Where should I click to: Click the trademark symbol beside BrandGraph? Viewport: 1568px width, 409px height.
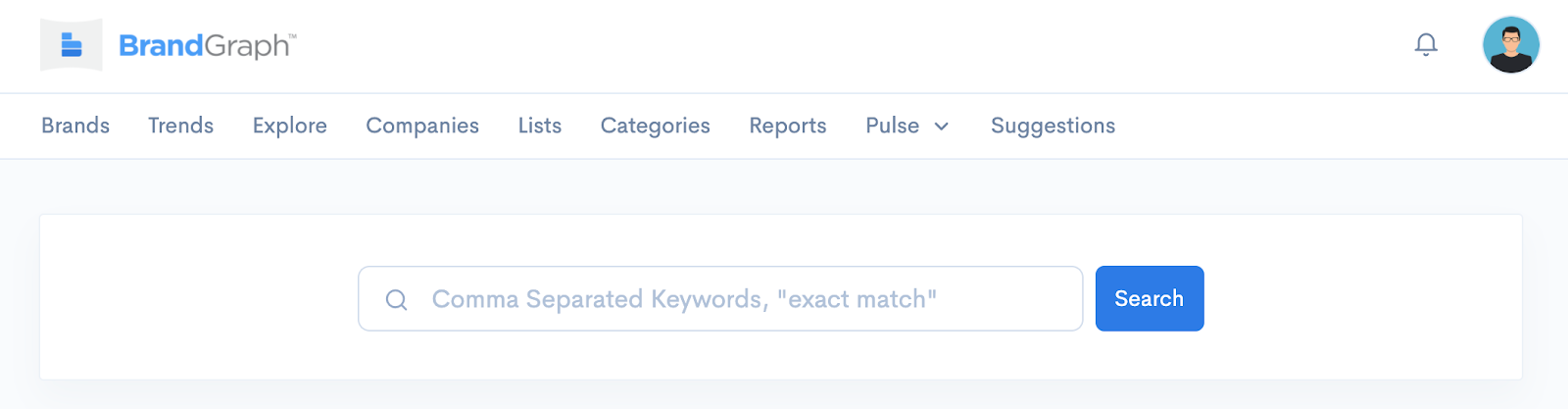coord(292,36)
